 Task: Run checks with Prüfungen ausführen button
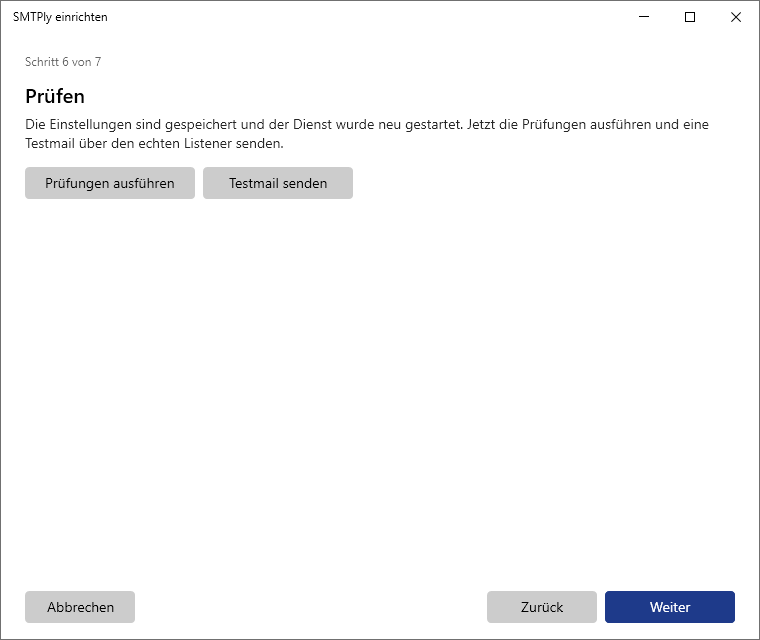pos(110,183)
